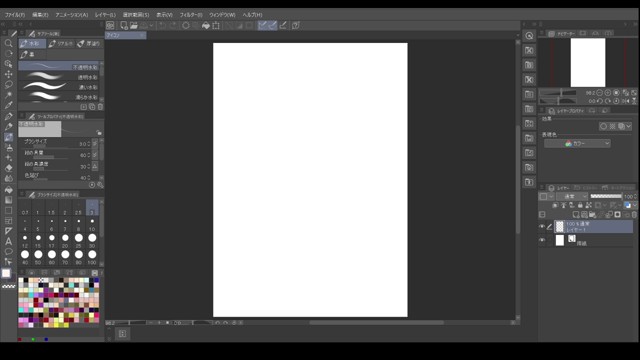
Task: Open the layer color dropdown arrow
Action: (634, 205)
